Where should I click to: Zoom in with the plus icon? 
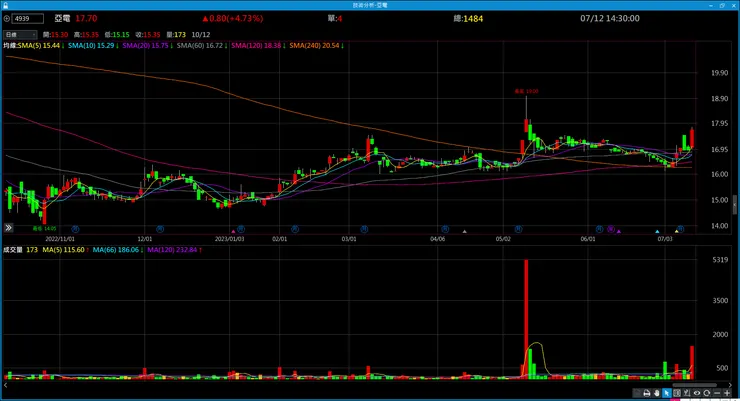click(727, 393)
